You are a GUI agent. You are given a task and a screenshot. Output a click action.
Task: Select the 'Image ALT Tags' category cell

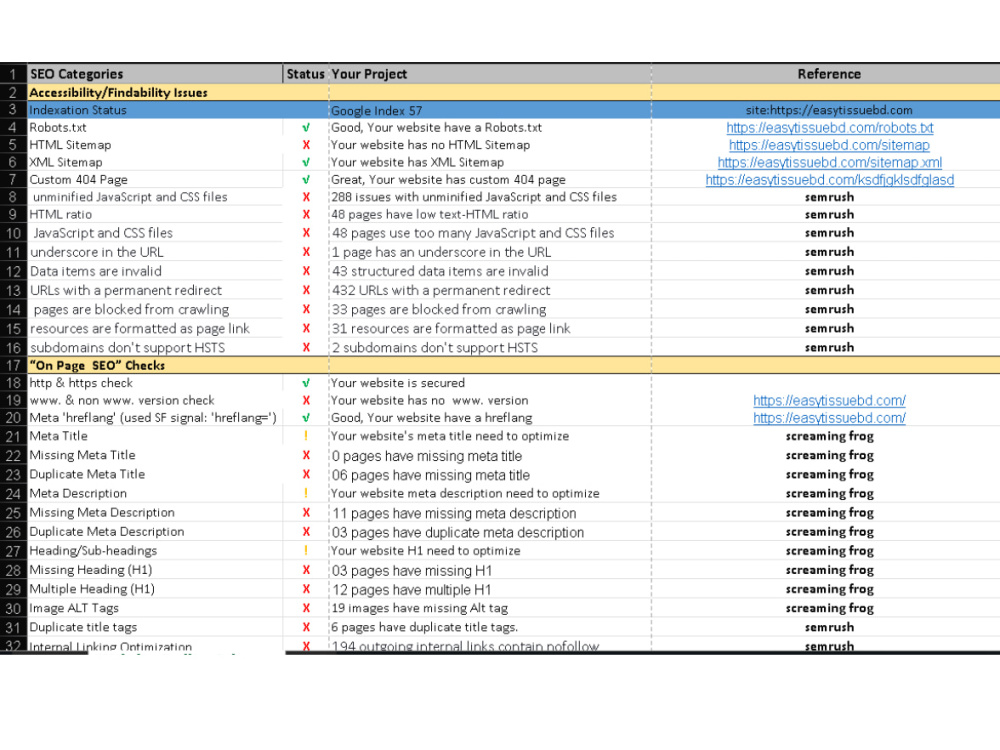(154, 608)
